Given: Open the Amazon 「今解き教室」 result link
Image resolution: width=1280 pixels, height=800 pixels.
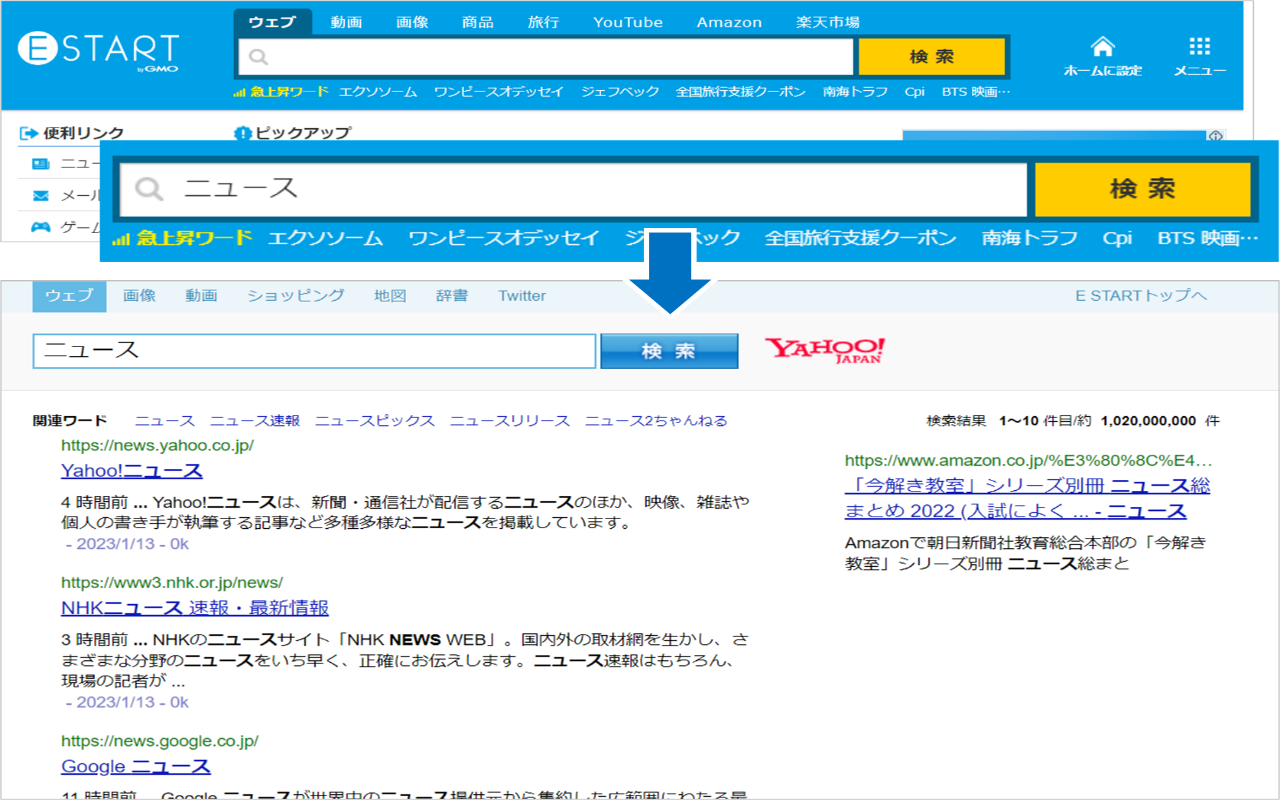Looking at the screenshot, I should (1027, 498).
